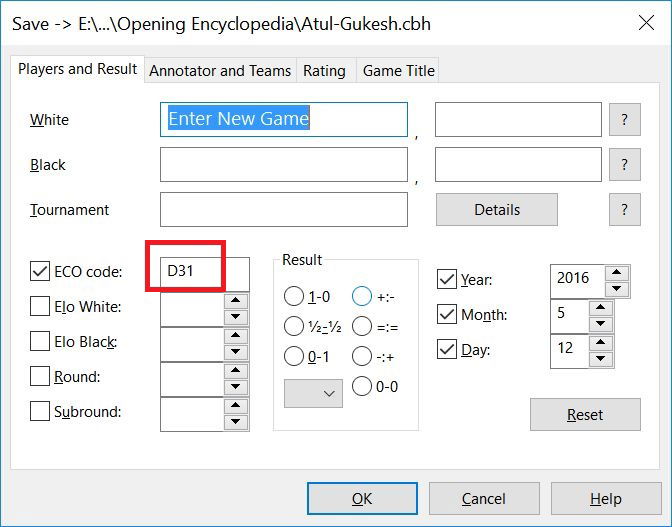Screen dimensions: 672x527
Task: Click the Tournament name input field
Action: point(284,210)
